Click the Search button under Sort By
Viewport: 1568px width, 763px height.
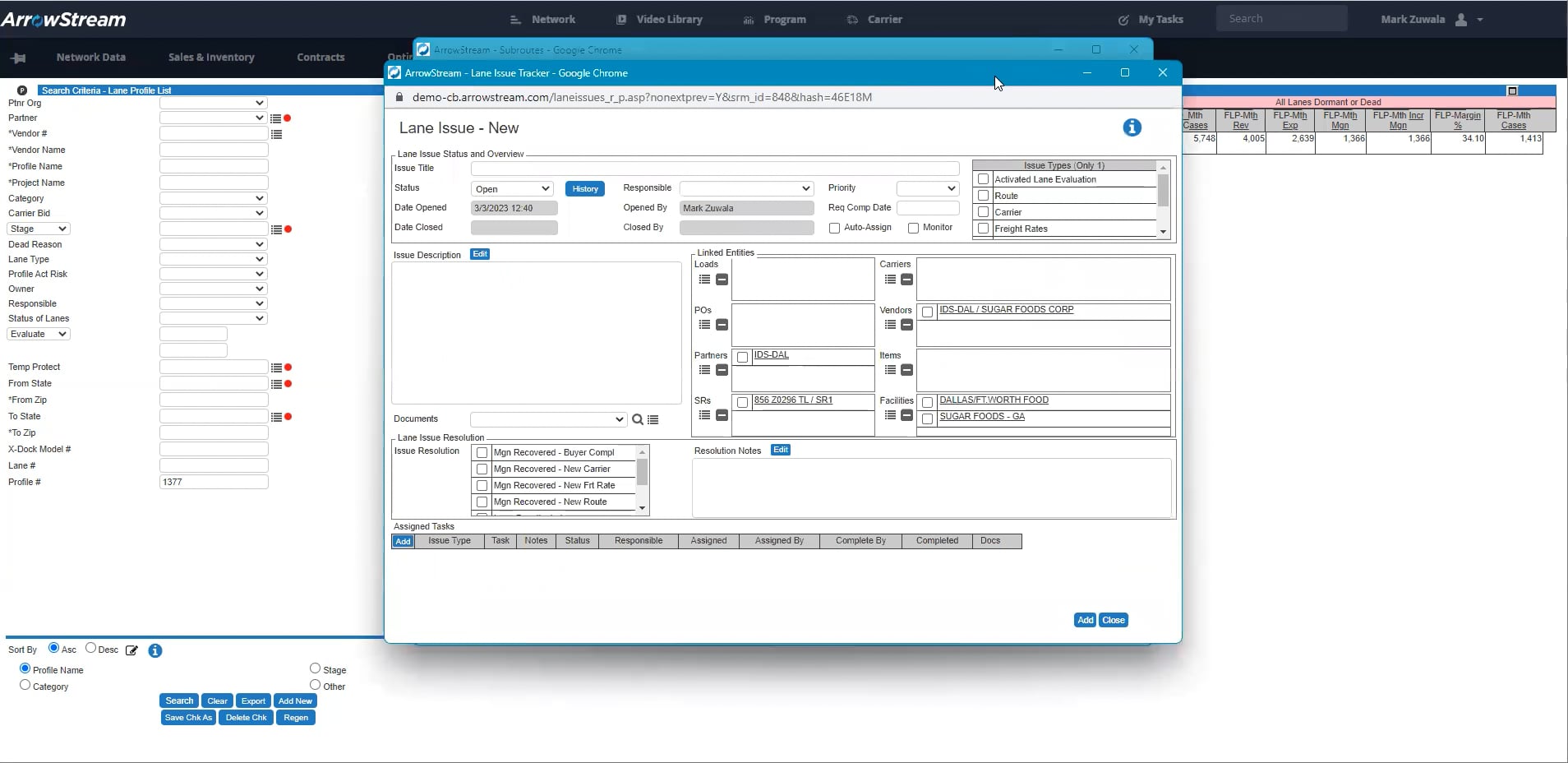click(x=179, y=701)
